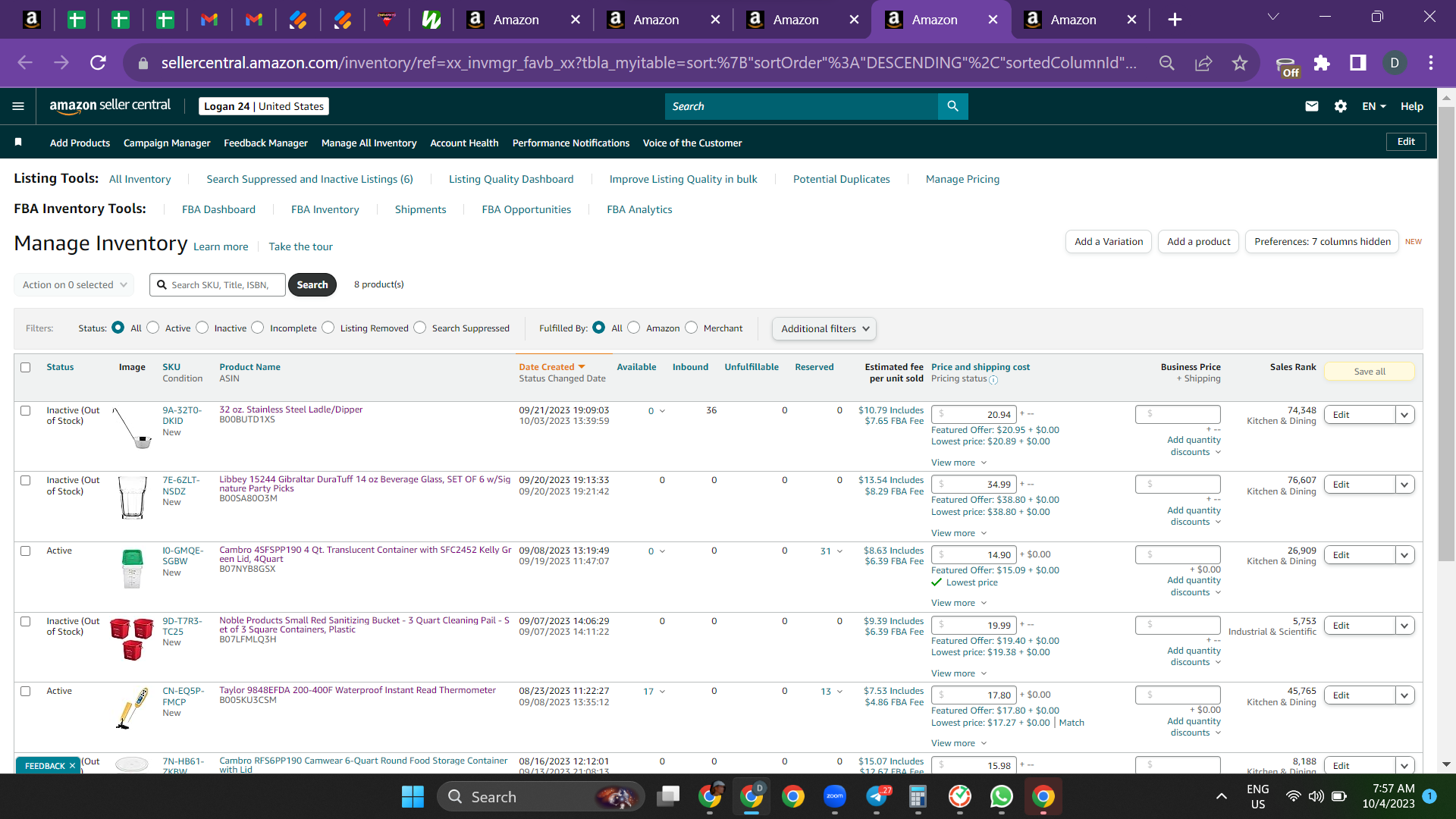Check the Cambro 4 Qt. Translucent Container checkbox
The image size is (1456, 819).
pos(25,551)
